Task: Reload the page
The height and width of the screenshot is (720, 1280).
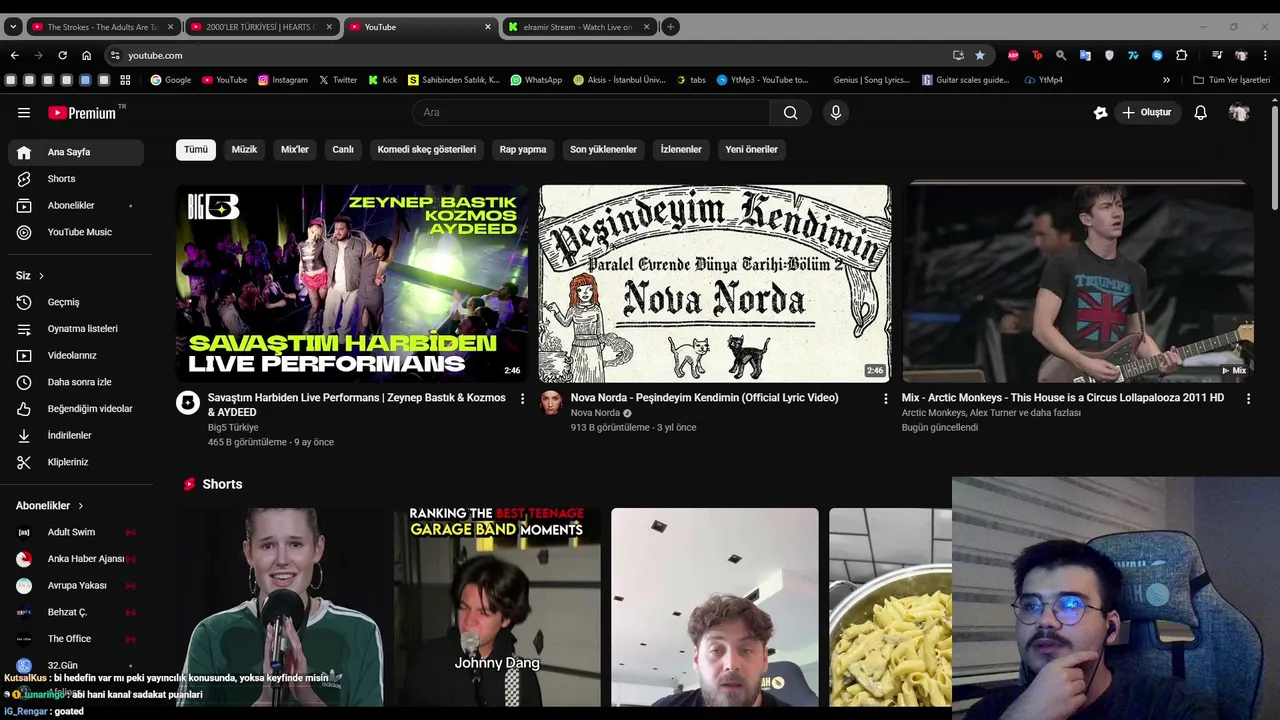Action: [x=62, y=55]
